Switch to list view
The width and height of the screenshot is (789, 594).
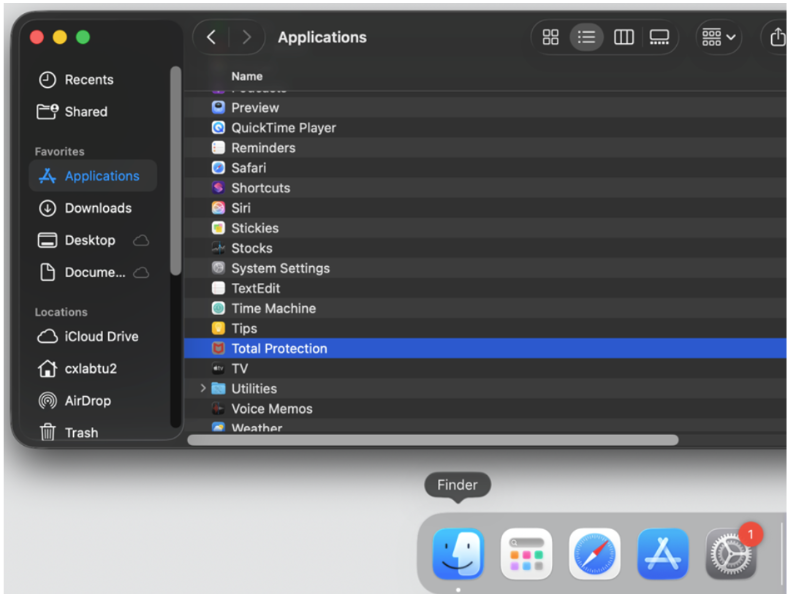586,37
